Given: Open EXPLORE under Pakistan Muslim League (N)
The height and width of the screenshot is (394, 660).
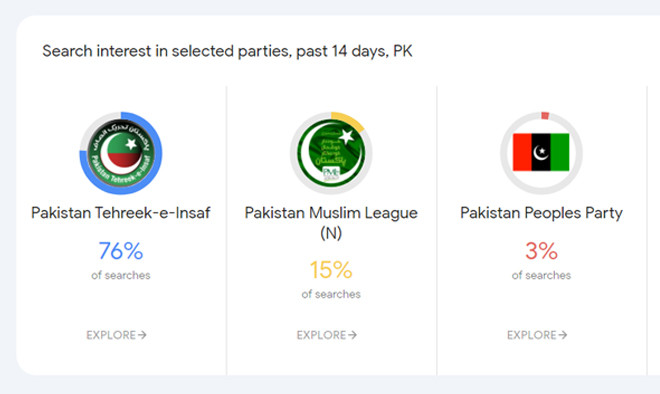Looking at the screenshot, I should click(327, 335).
